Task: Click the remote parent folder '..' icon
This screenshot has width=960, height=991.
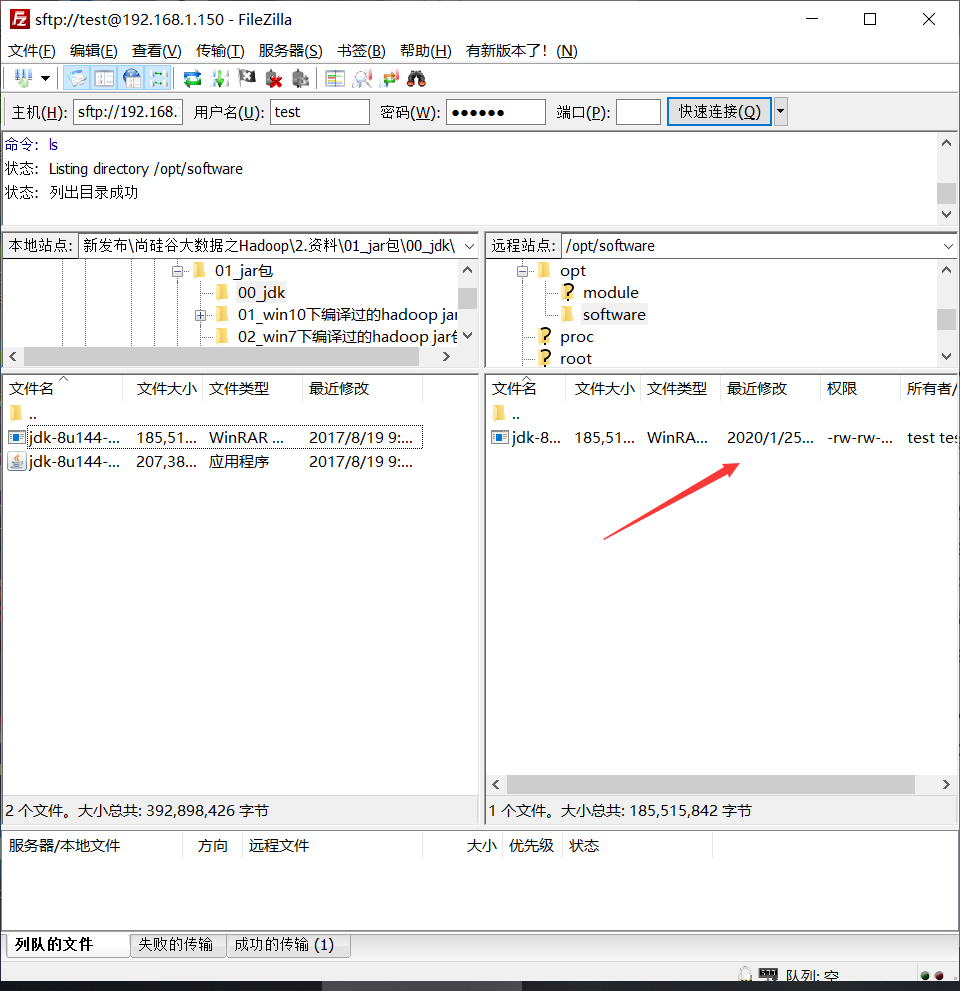Action: (499, 413)
